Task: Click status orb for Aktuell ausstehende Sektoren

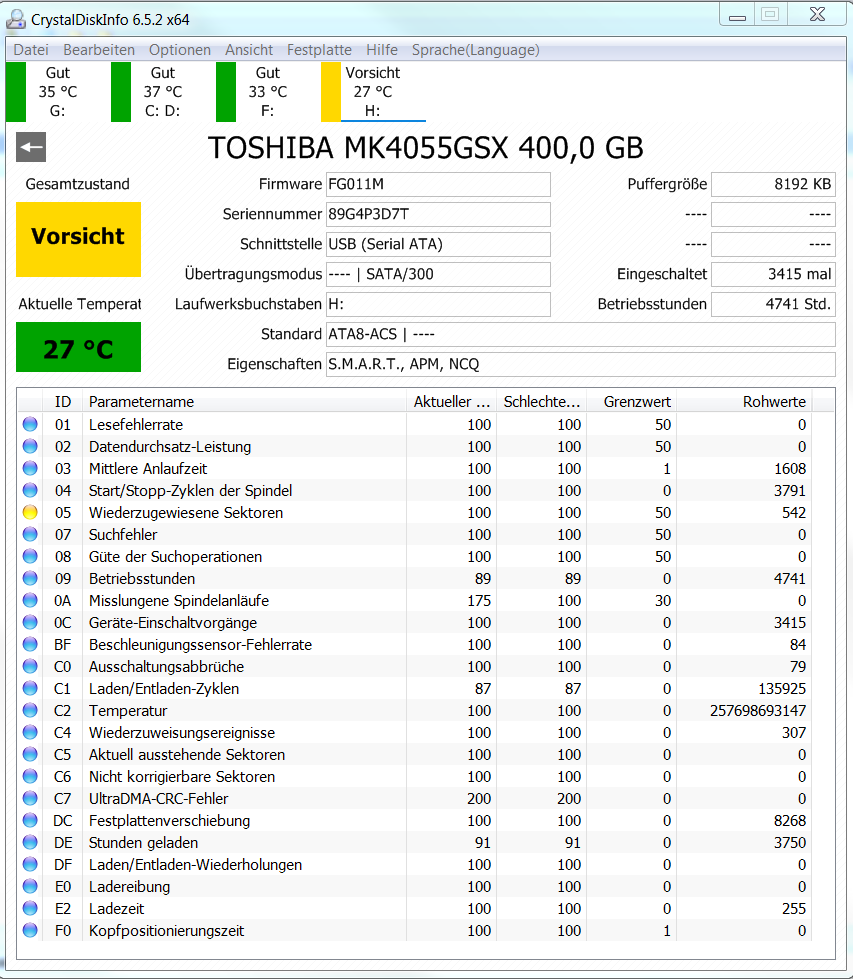Action: (30, 755)
